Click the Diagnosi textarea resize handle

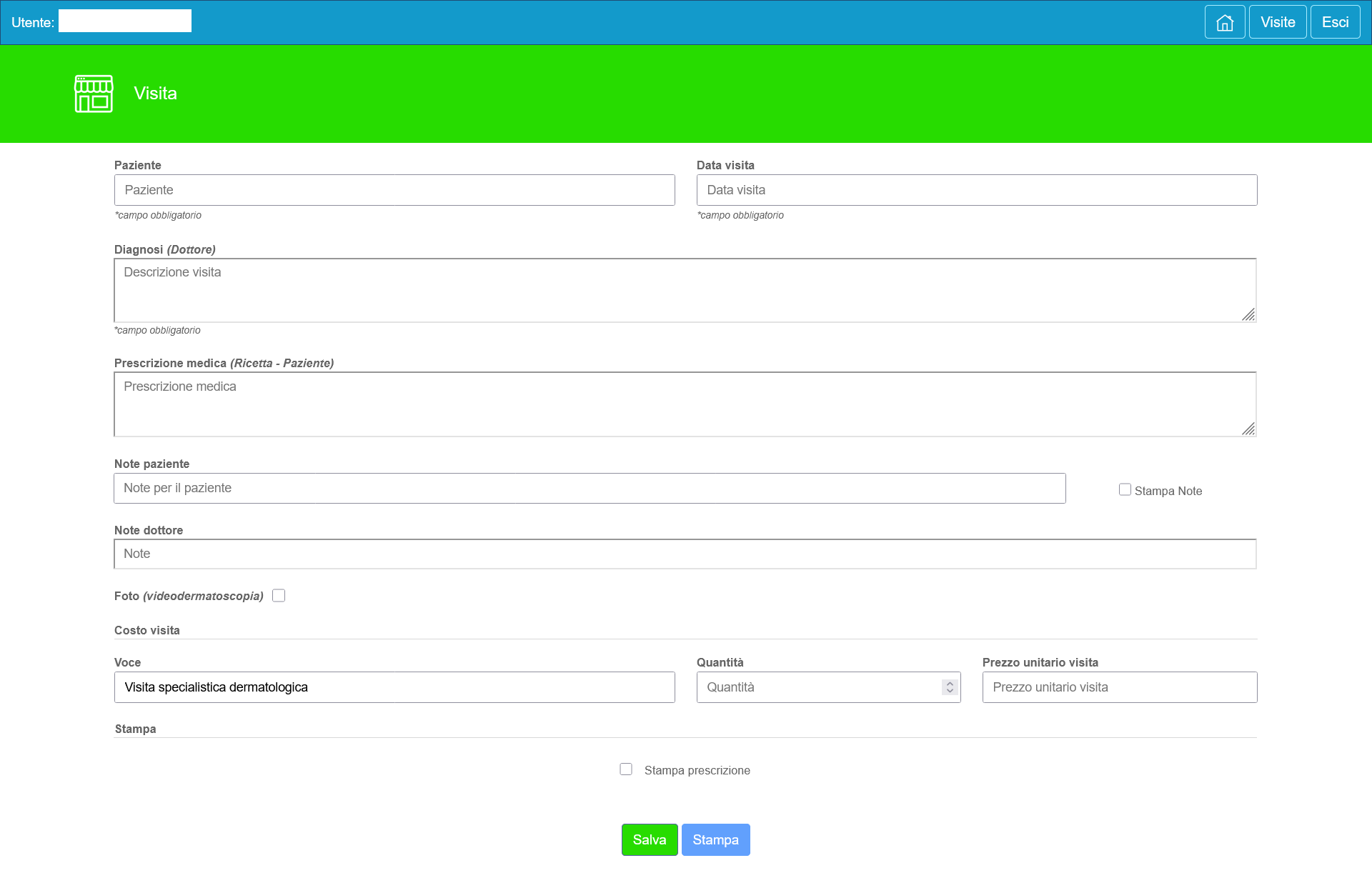1248,314
